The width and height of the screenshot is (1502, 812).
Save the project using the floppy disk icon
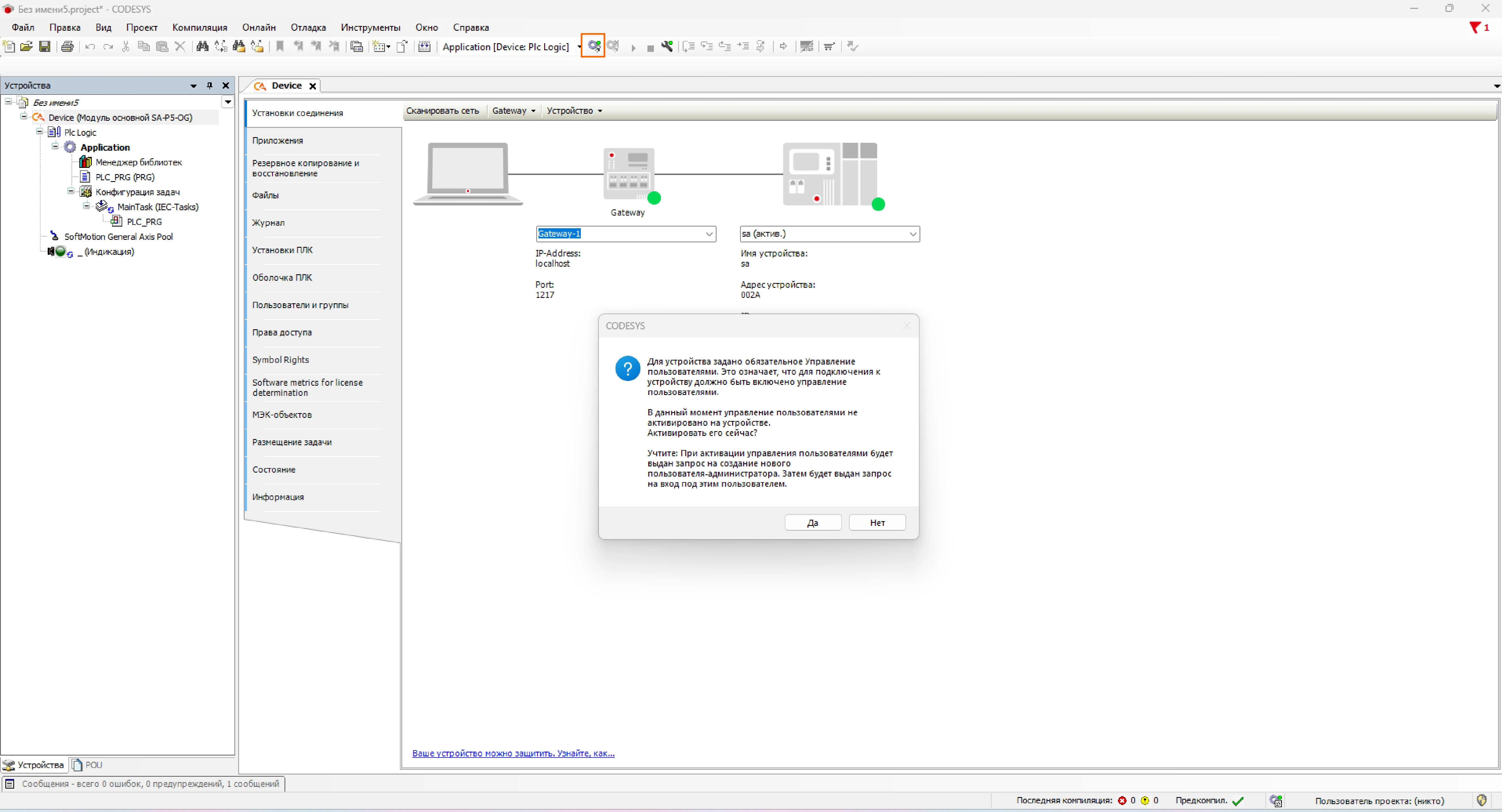[x=45, y=47]
